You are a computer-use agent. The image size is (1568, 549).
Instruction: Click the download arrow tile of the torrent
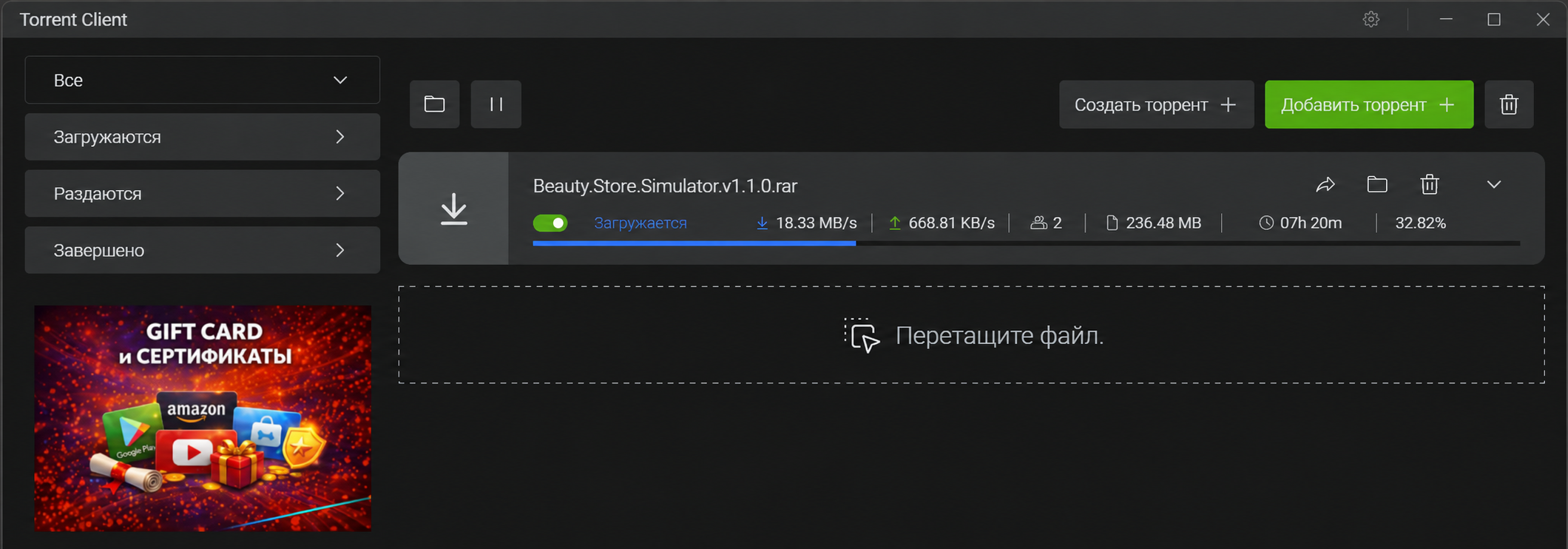[453, 209]
